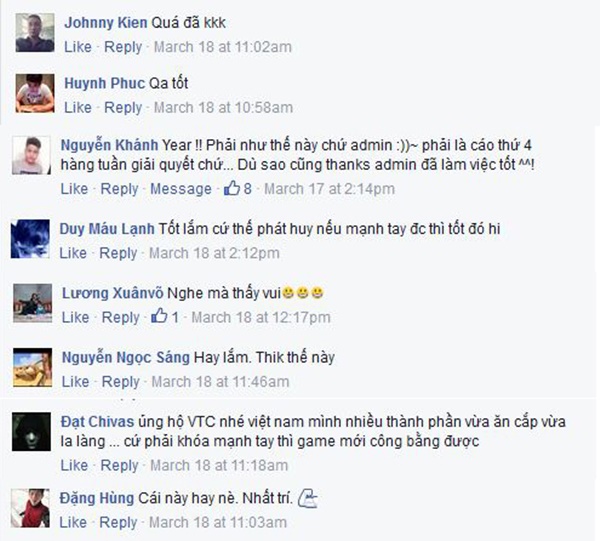
Task: Open Nguyễn Khánh's avatar thumbnail
Action: (31, 155)
